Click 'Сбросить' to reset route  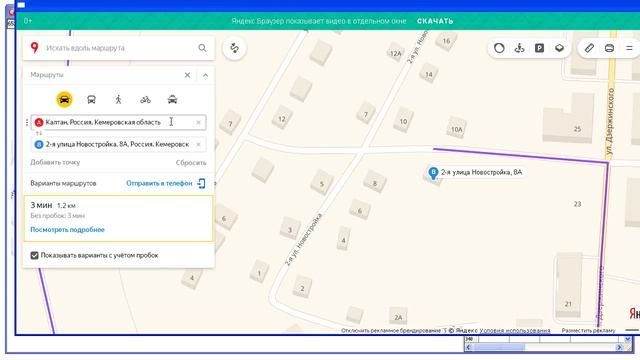pyautogui.click(x=191, y=162)
